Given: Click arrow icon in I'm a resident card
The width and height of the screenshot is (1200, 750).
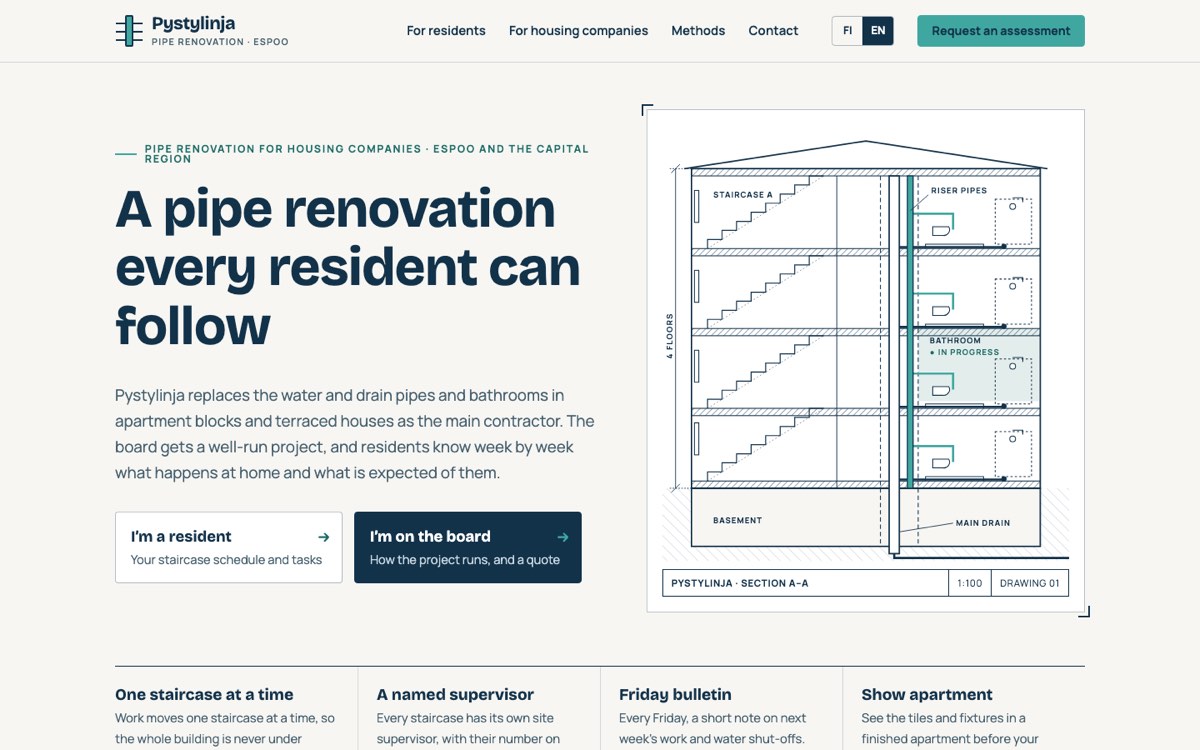Looking at the screenshot, I should 323,537.
